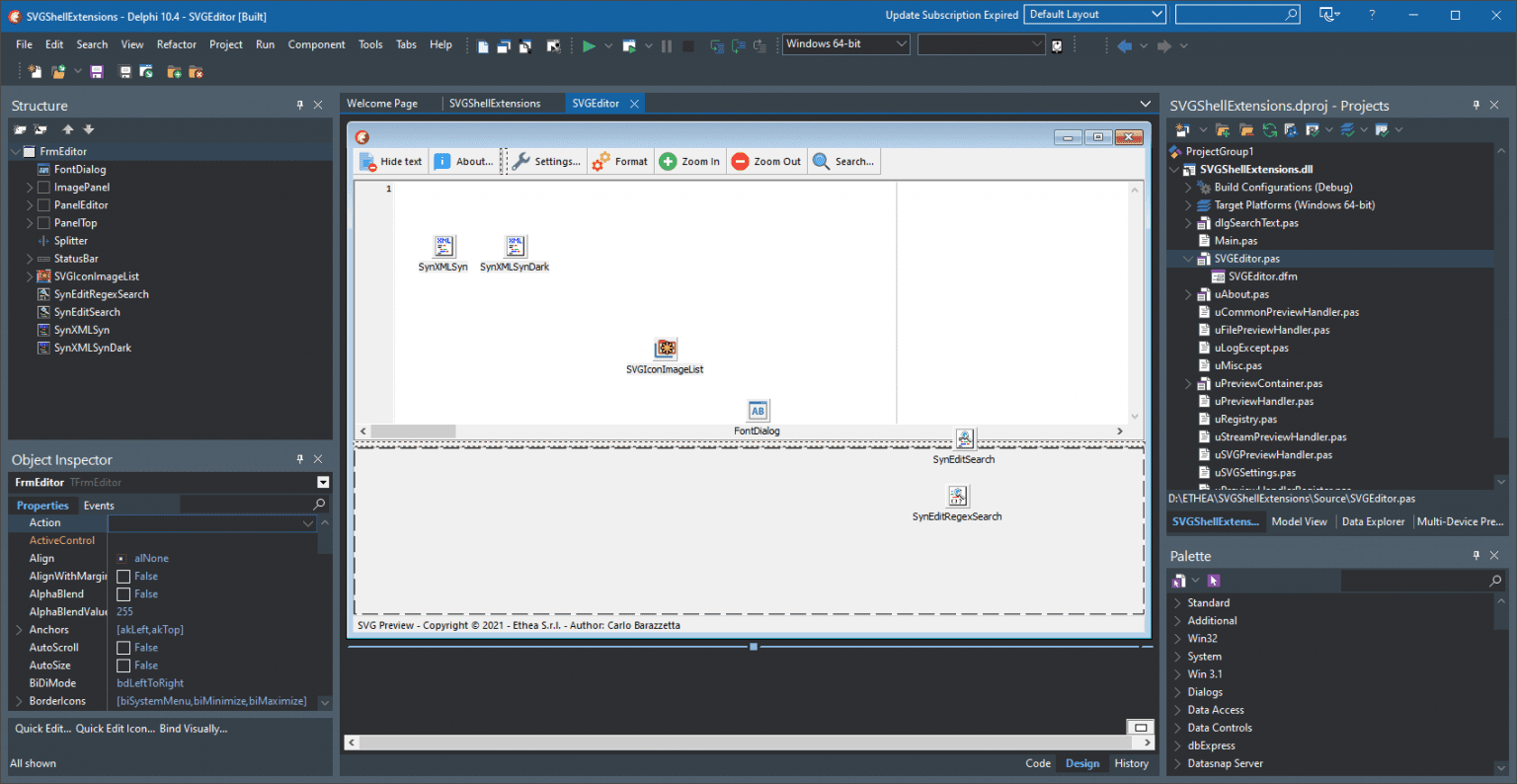Screen dimensions: 1517x784
Task: Click the Format toolbar button
Action: click(x=620, y=162)
